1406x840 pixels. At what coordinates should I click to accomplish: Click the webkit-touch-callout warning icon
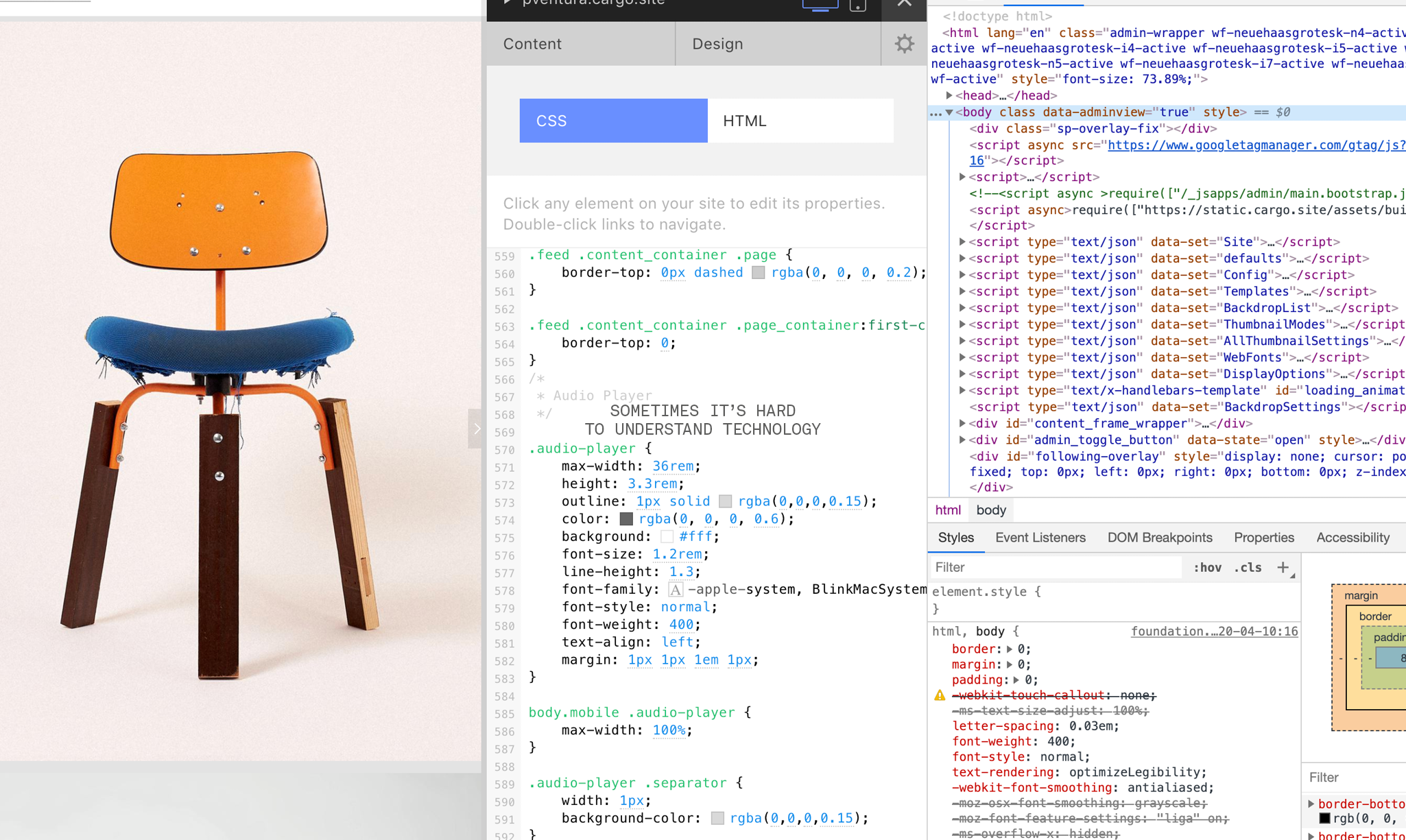[x=940, y=695]
